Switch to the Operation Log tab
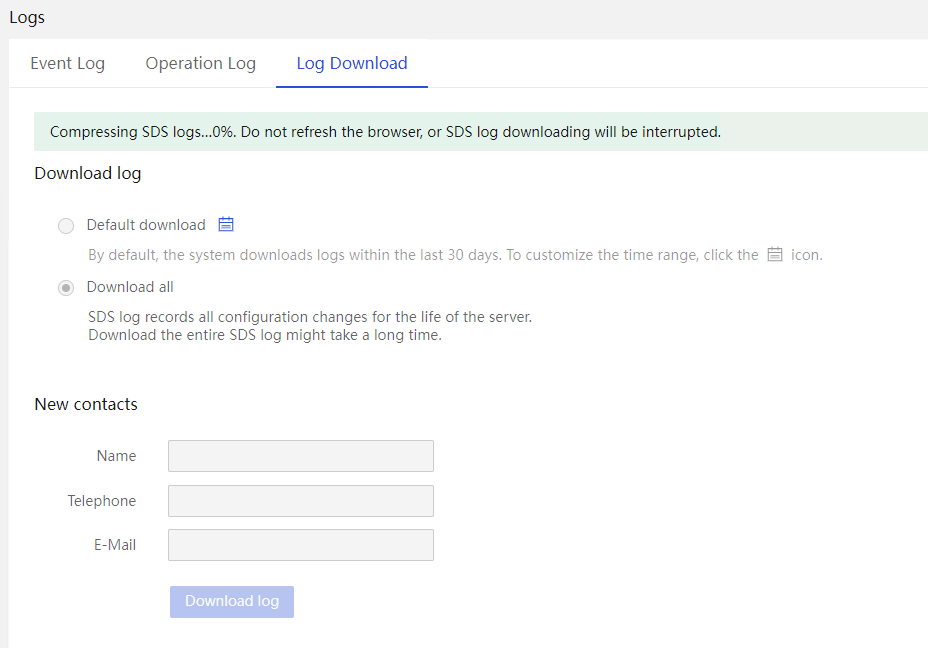This screenshot has height=648, width=928. coord(201,63)
